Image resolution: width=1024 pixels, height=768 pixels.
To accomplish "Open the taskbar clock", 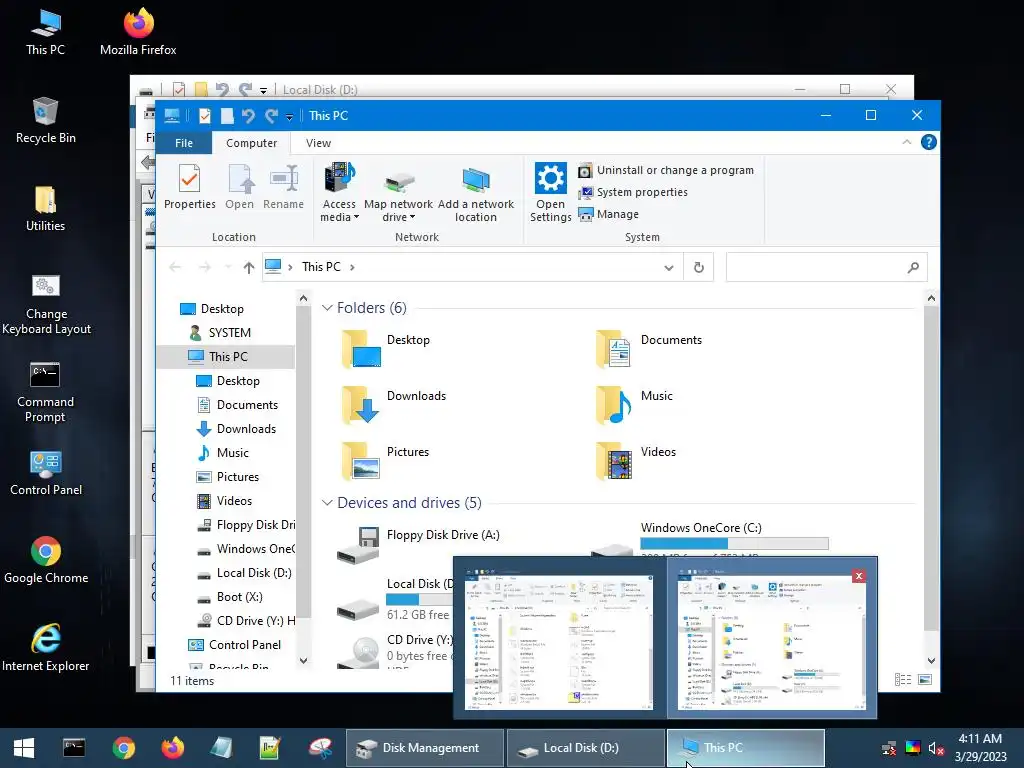I will point(980,748).
